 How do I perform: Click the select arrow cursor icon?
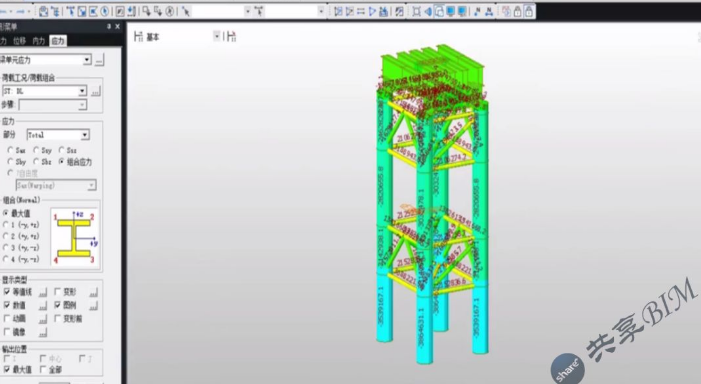pos(186,11)
